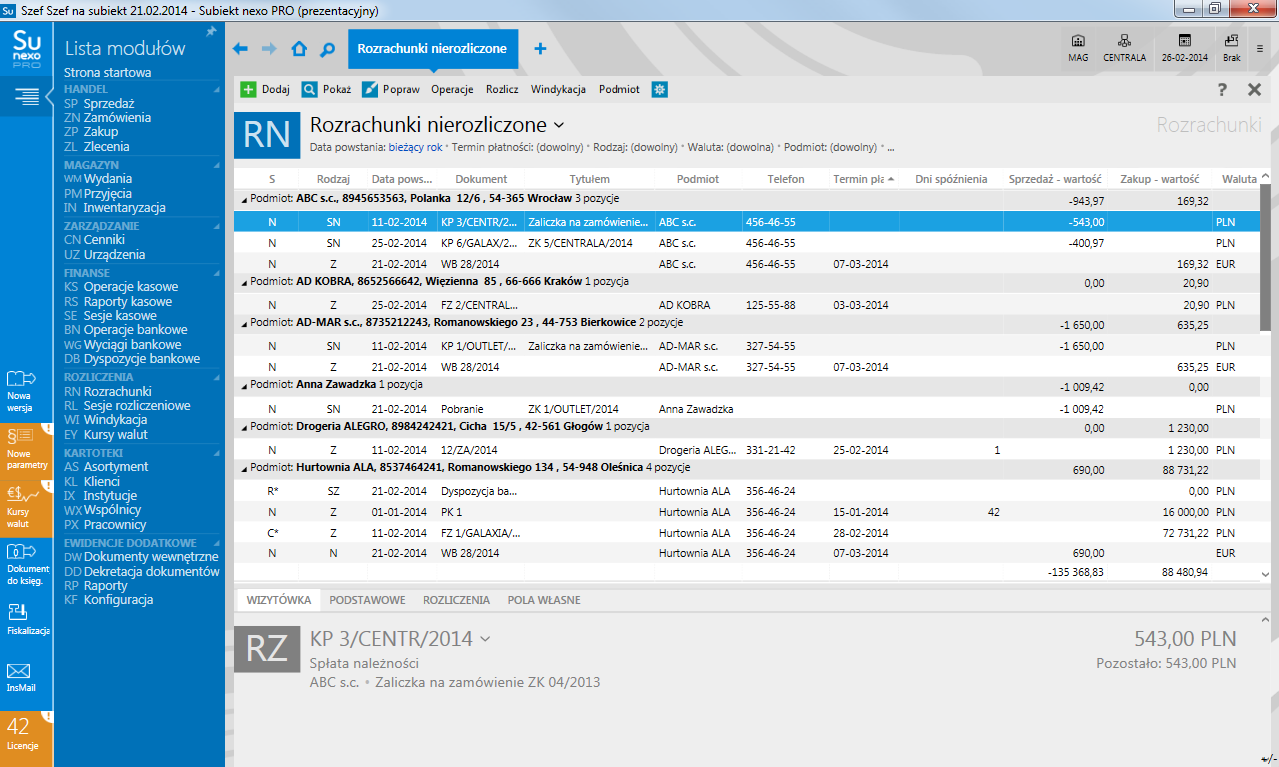Screen dimensions: 1279x767
Task: Open the Windykacja menu in the toolbar
Action: (559, 89)
